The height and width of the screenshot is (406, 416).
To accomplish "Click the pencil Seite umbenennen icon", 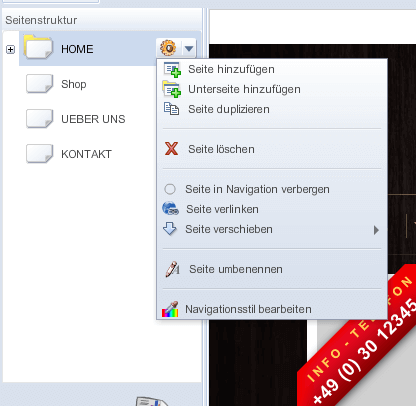I will point(172,269).
